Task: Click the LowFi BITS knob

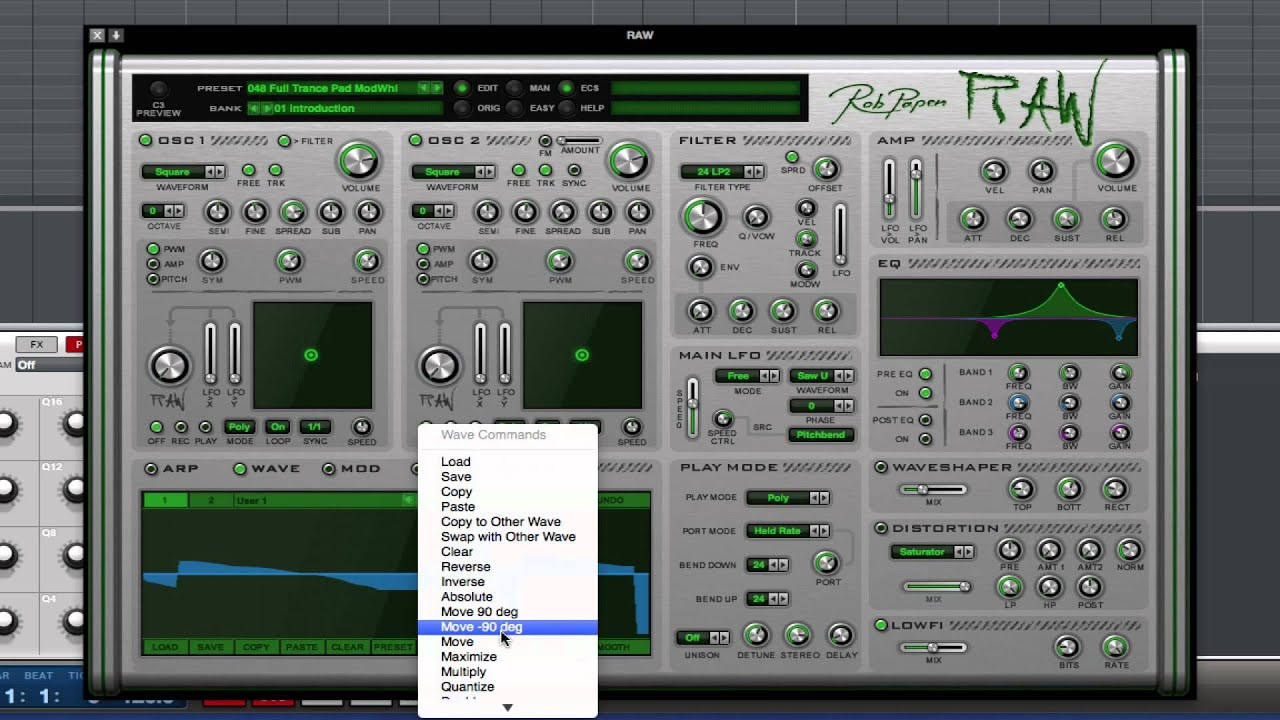Action: 1068,647
